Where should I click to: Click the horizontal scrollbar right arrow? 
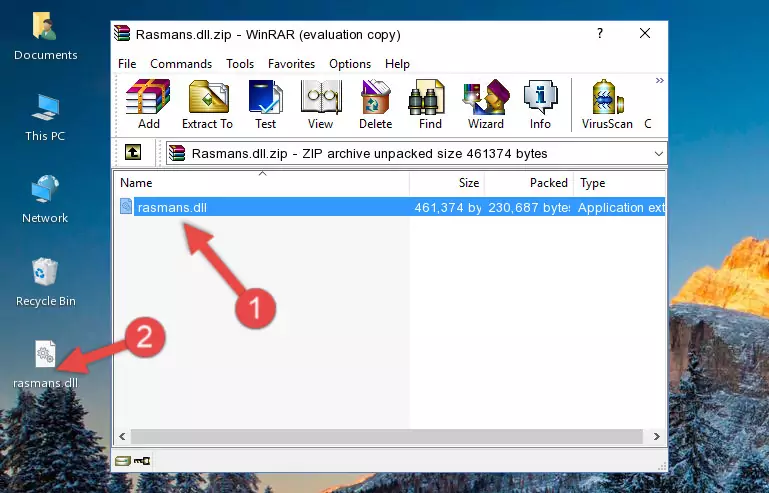coord(657,436)
